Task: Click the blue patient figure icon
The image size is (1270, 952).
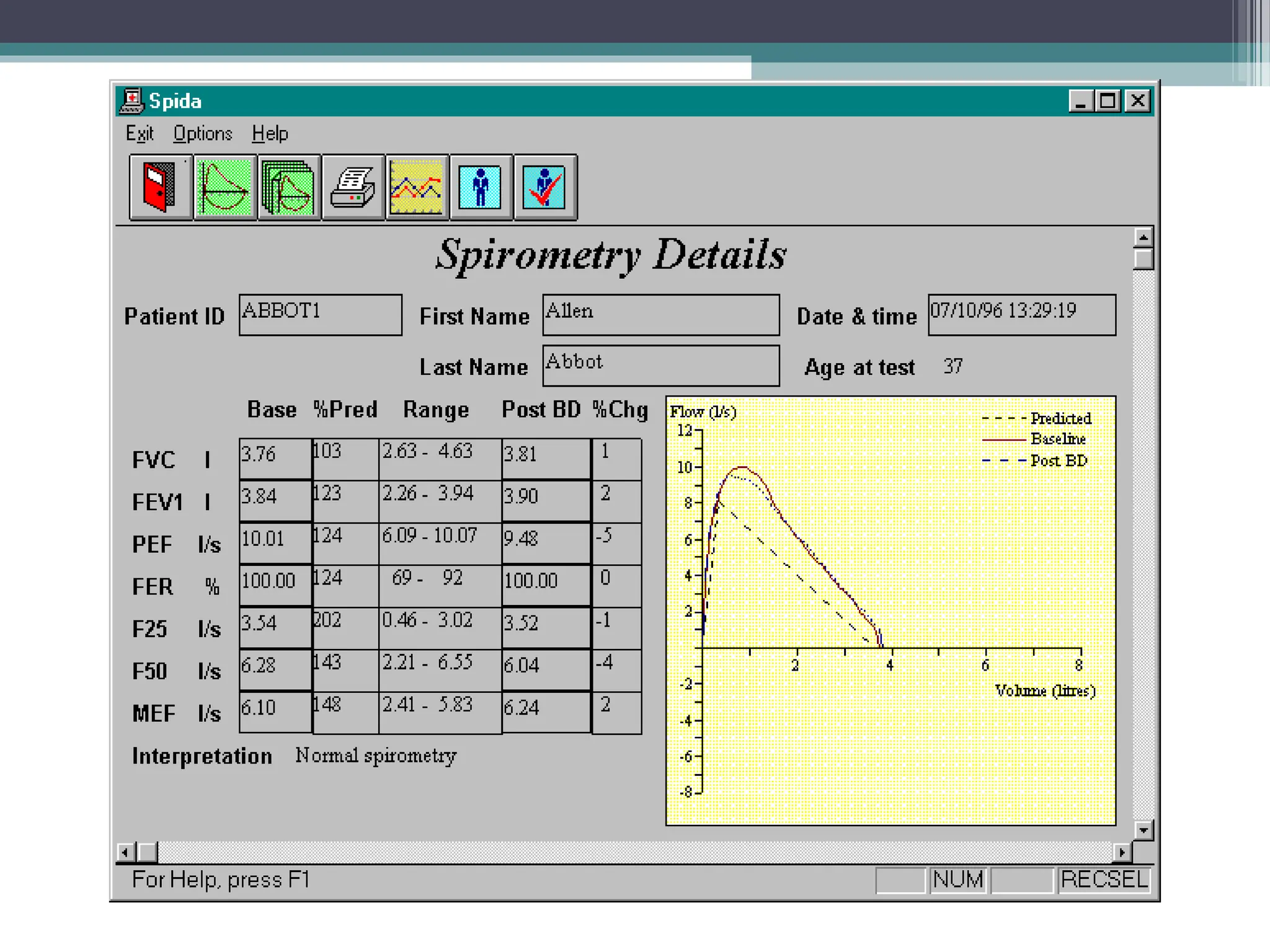Action: [x=481, y=187]
